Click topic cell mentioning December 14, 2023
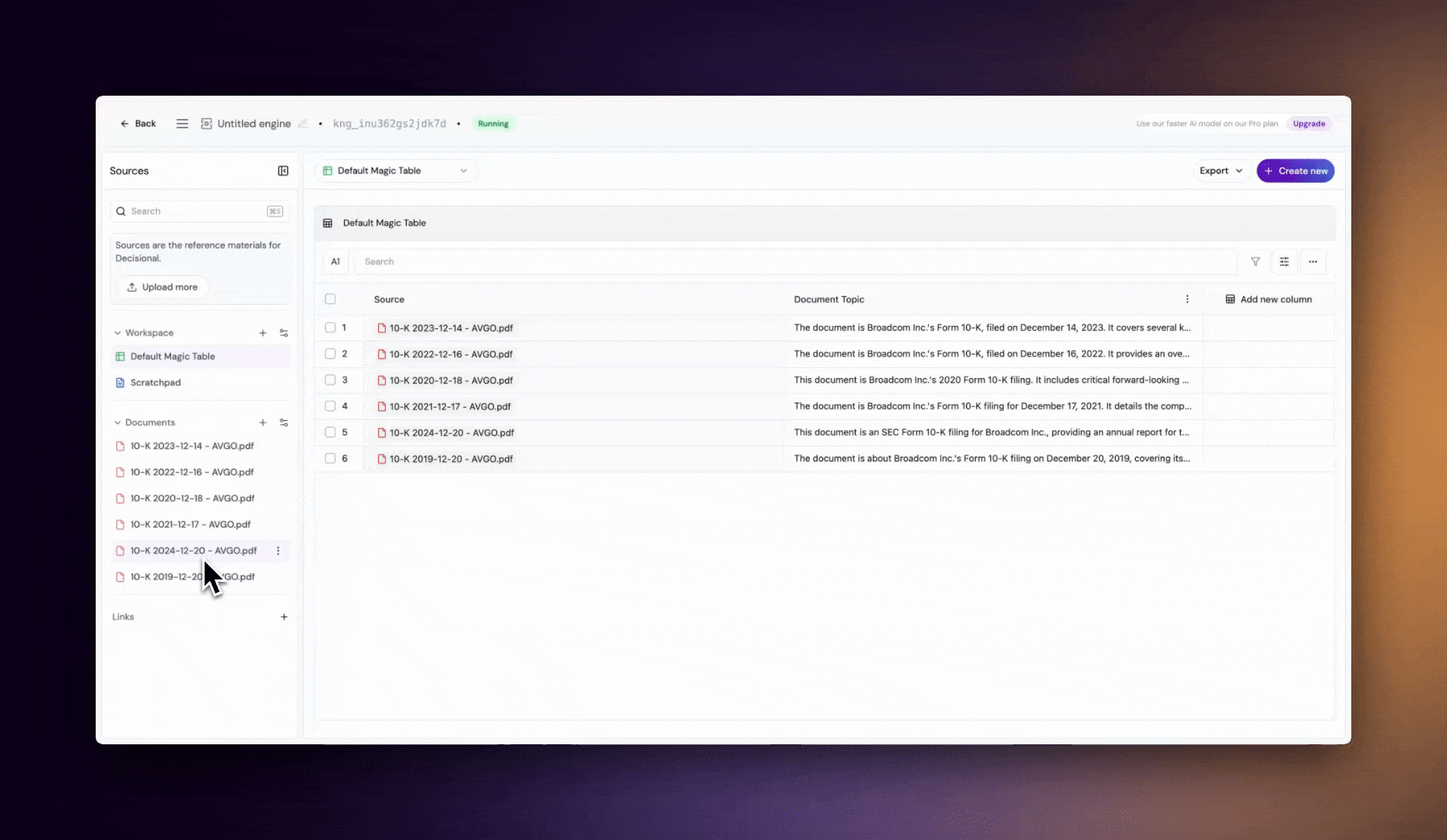This screenshot has height=840, width=1447. pos(993,328)
